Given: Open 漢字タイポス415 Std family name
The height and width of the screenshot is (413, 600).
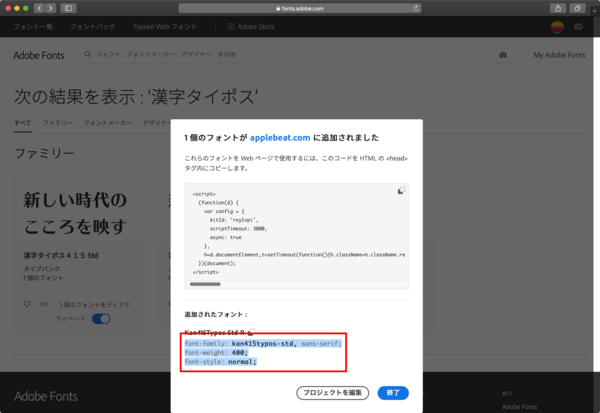Looking at the screenshot, I should click(61, 255).
